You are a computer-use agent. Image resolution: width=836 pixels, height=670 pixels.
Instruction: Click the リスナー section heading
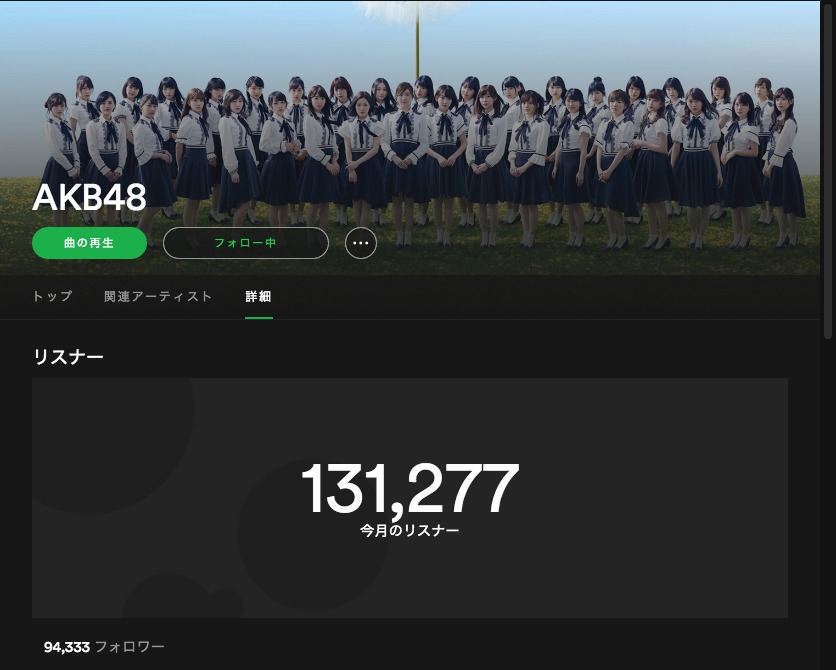click(x=68, y=357)
